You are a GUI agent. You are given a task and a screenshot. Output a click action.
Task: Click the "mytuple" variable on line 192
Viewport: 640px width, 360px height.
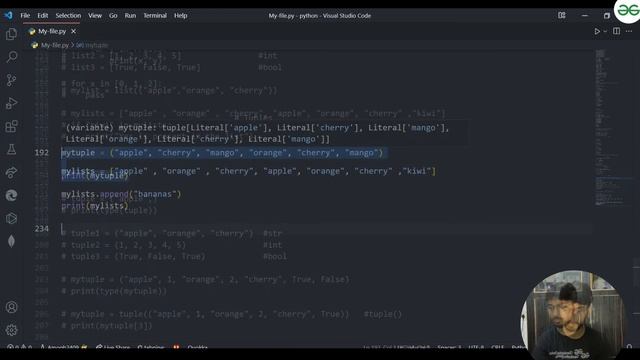[x=78, y=153]
